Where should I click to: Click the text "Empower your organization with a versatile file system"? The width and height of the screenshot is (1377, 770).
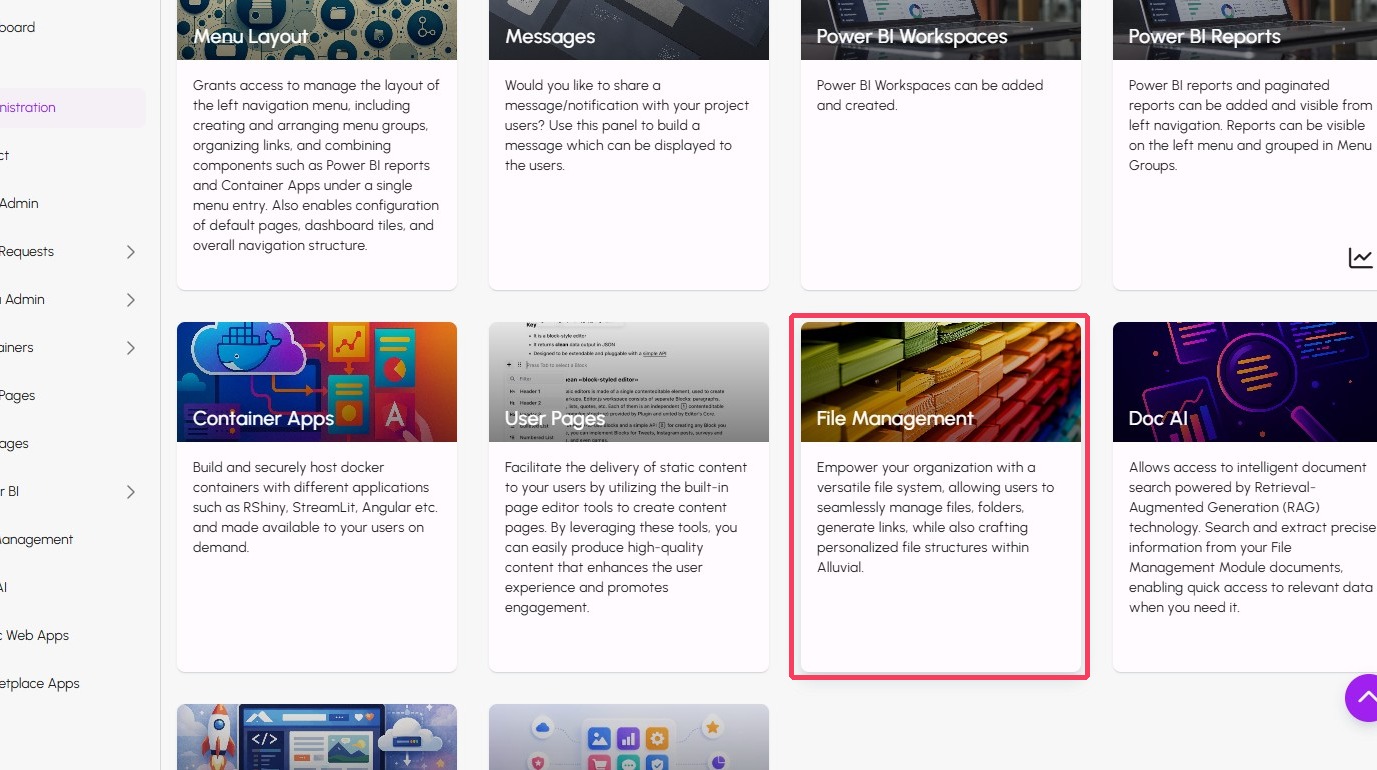pyautogui.click(x=935, y=478)
